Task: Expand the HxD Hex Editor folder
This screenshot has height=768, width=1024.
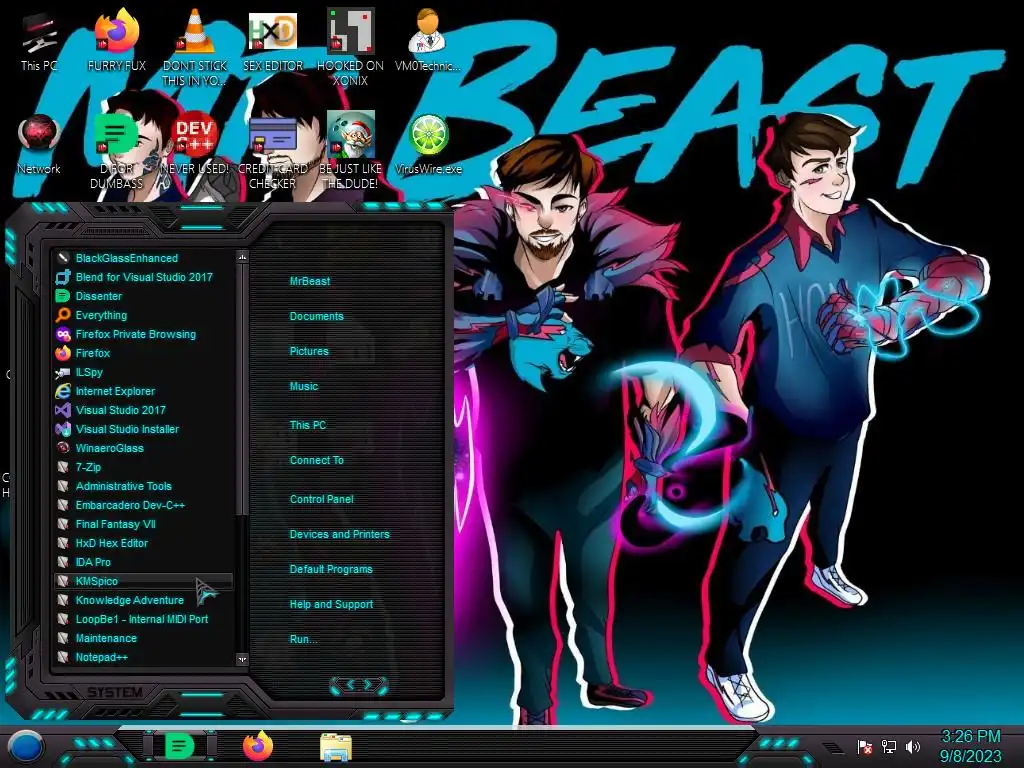Action: pyautogui.click(x=144, y=543)
